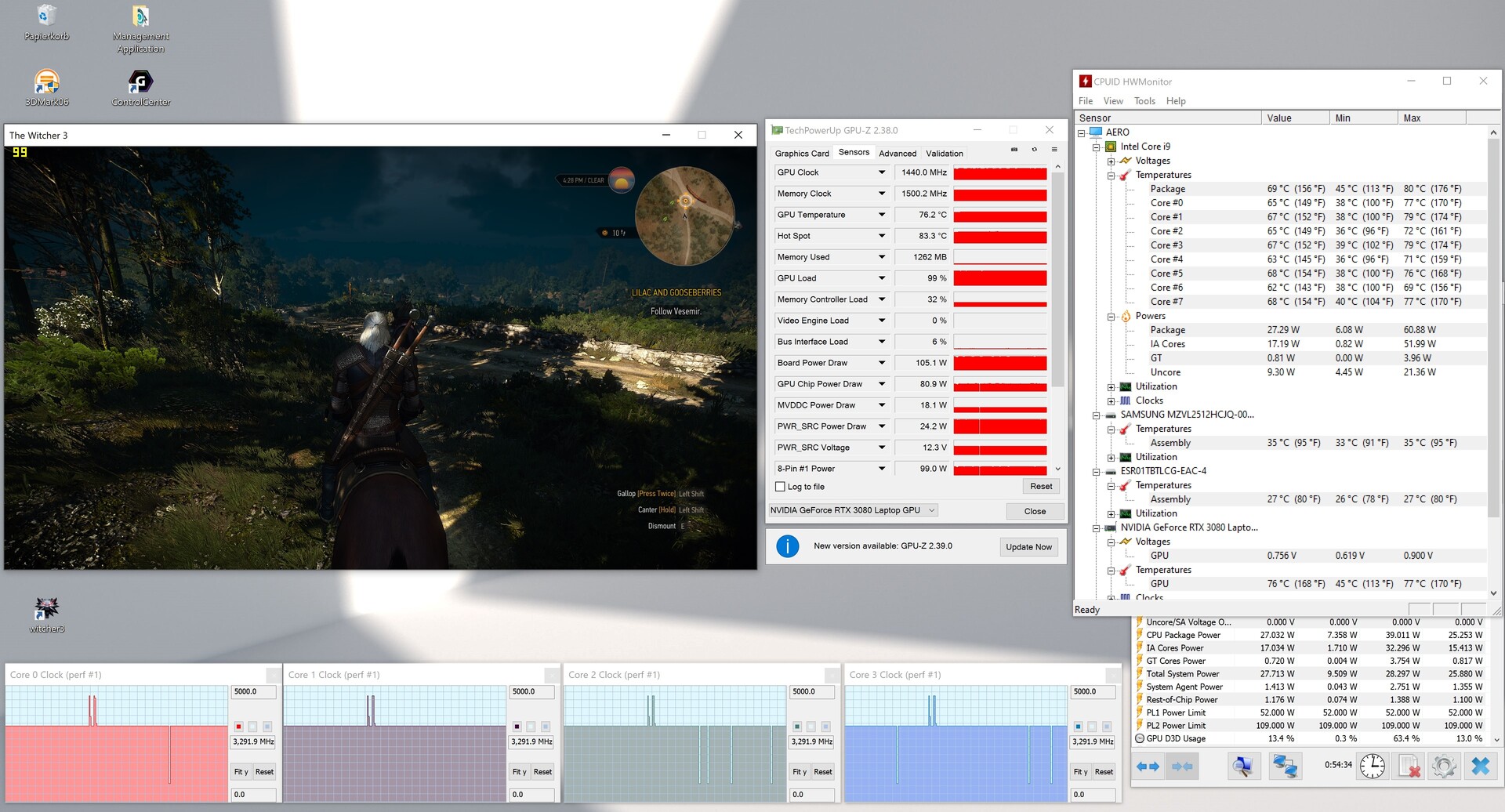Image resolution: width=1505 pixels, height=812 pixels.
Task: Collapse the SAMSUNG MZVL2512HCJQ drive node
Action: click(1097, 415)
